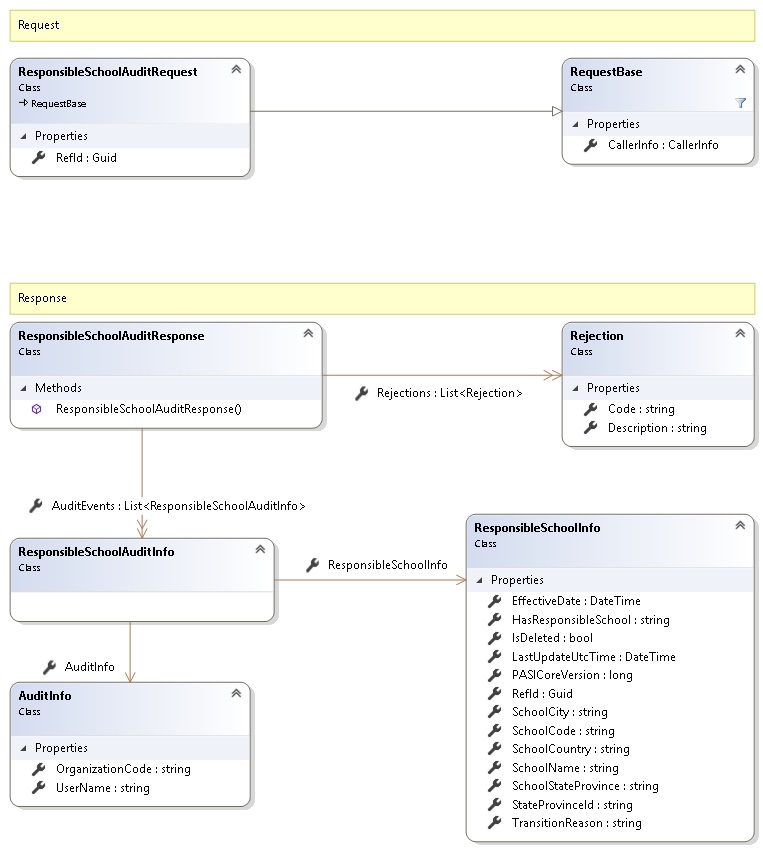Collapse Methods section in ResponsibleSchoolAuditResponse
The width and height of the screenshot is (763, 850).
(x=23, y=388)
